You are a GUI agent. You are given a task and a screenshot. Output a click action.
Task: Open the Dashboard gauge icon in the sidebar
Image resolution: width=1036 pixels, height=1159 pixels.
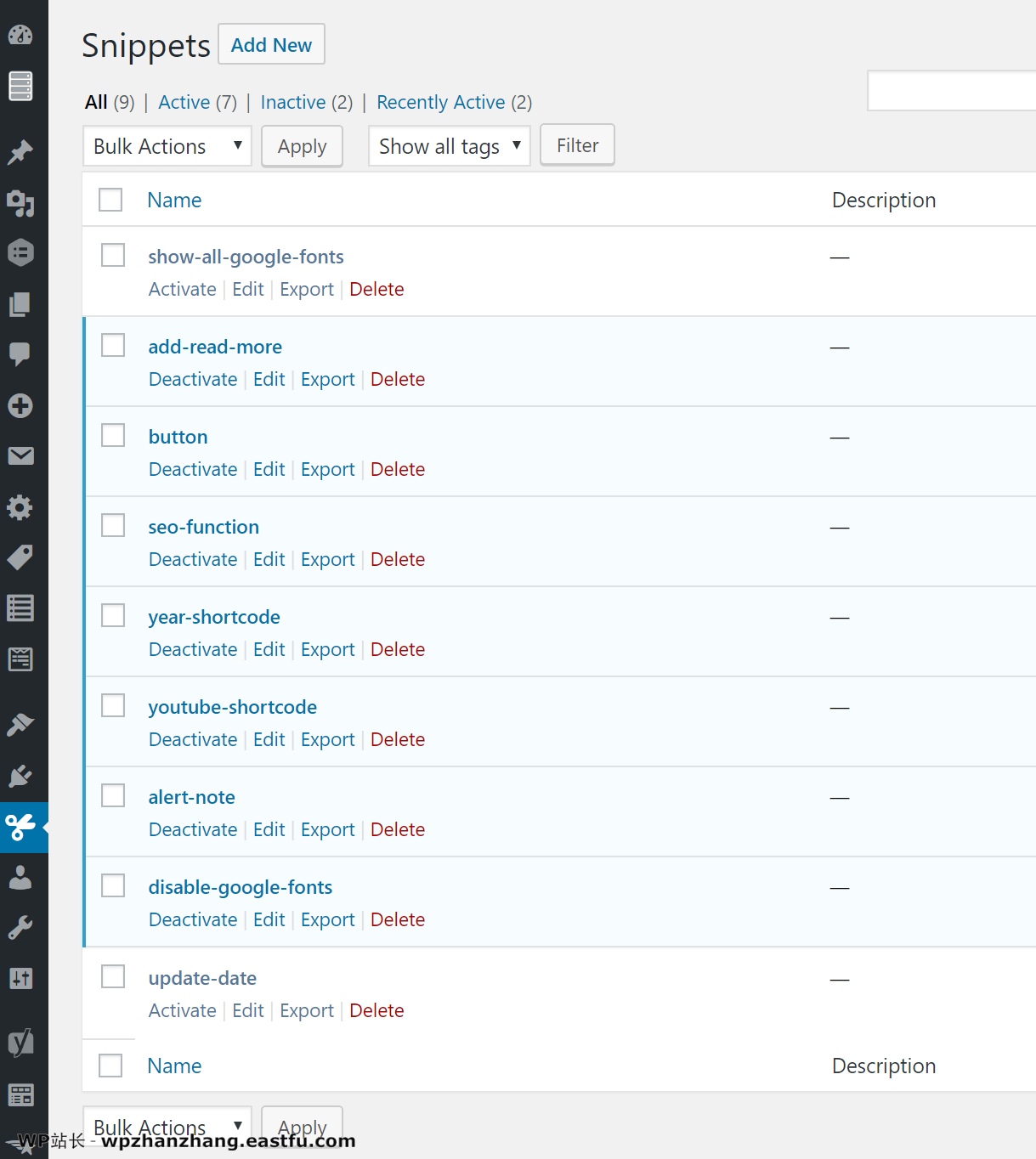tap(20, 35)
